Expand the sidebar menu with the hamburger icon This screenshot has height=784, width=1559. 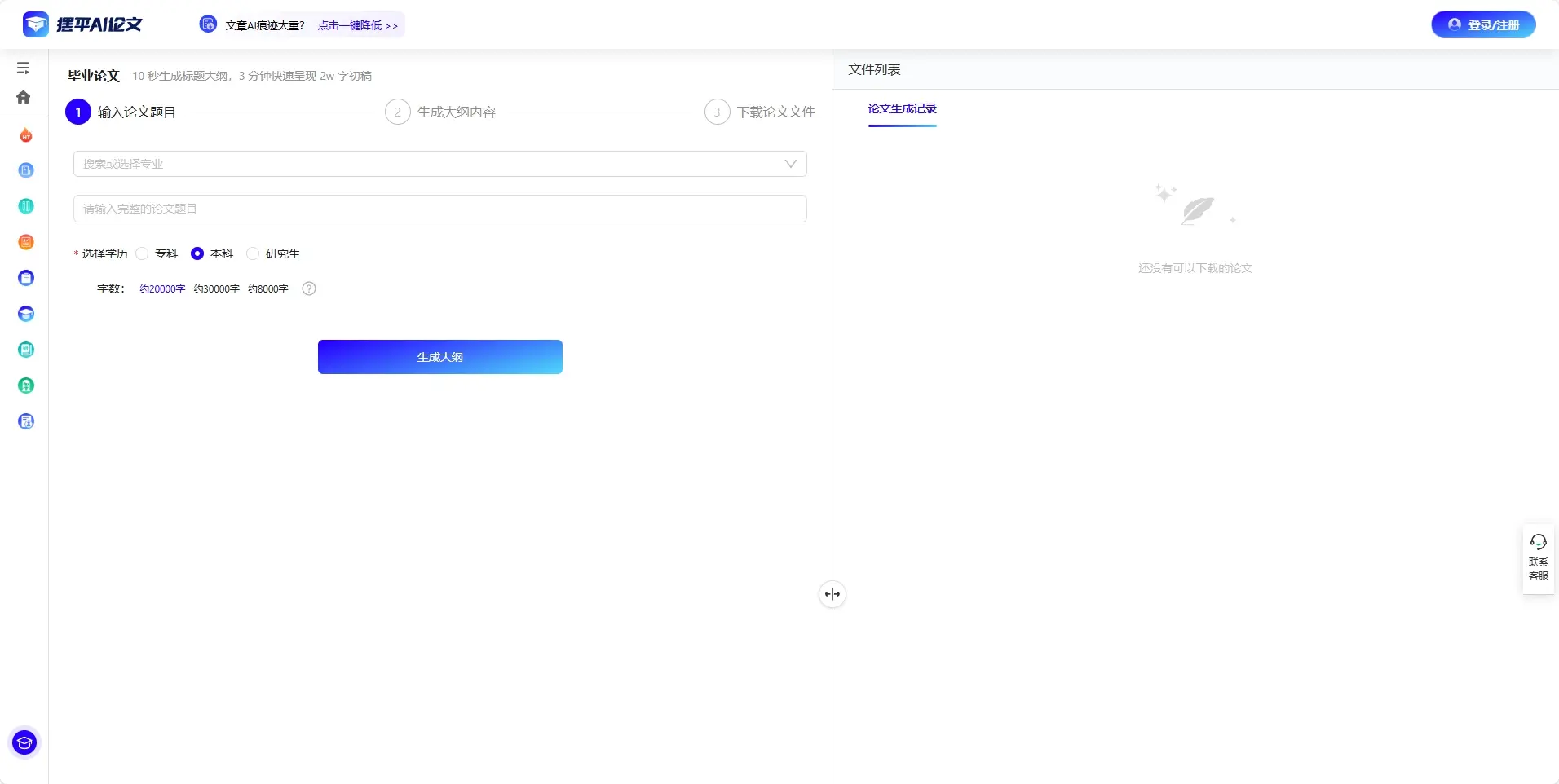tap(24, 68)
